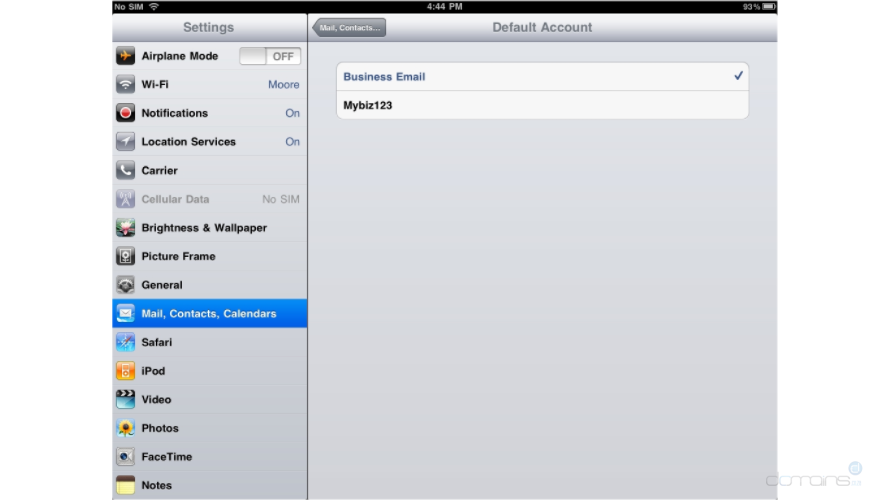Viewport: 889px width, 500px height.
Task: Select Business Email as default account
Action: (x=542, y=77)
